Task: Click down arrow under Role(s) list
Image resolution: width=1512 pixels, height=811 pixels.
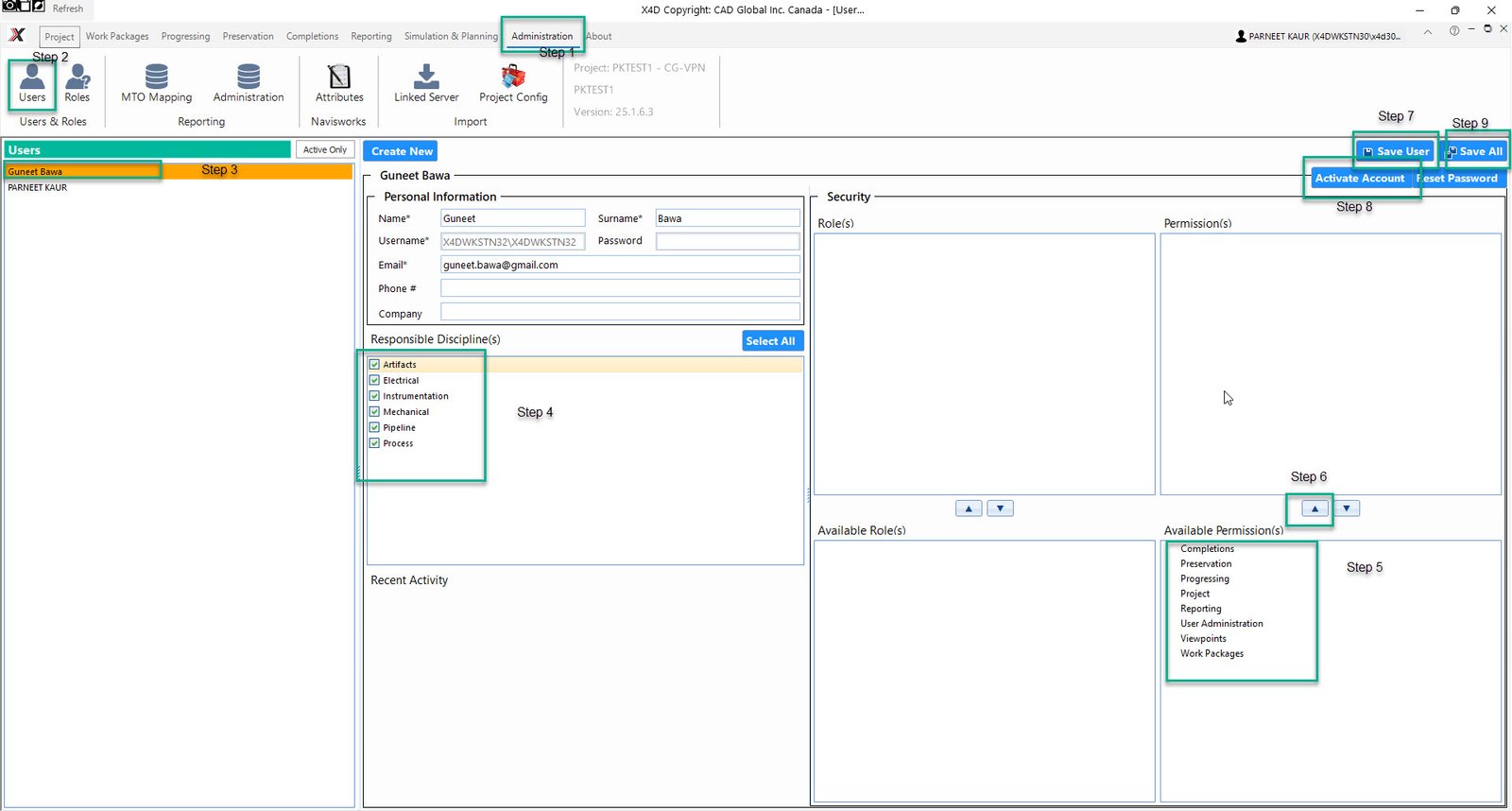Action: 1000,509
